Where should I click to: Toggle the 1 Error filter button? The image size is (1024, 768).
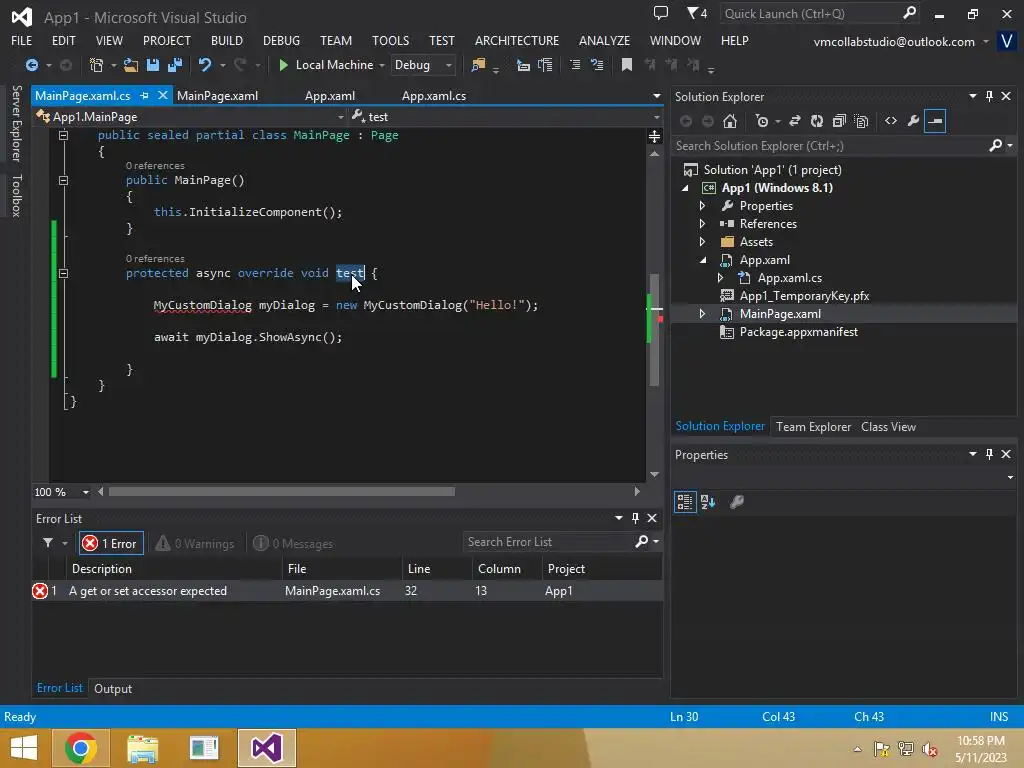[x=111, y=543]
